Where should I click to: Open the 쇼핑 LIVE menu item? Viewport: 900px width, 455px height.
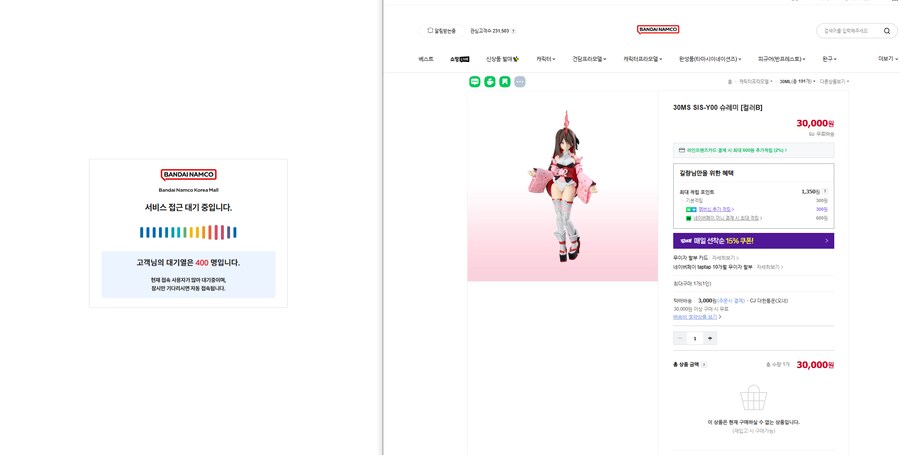(460, 59)
